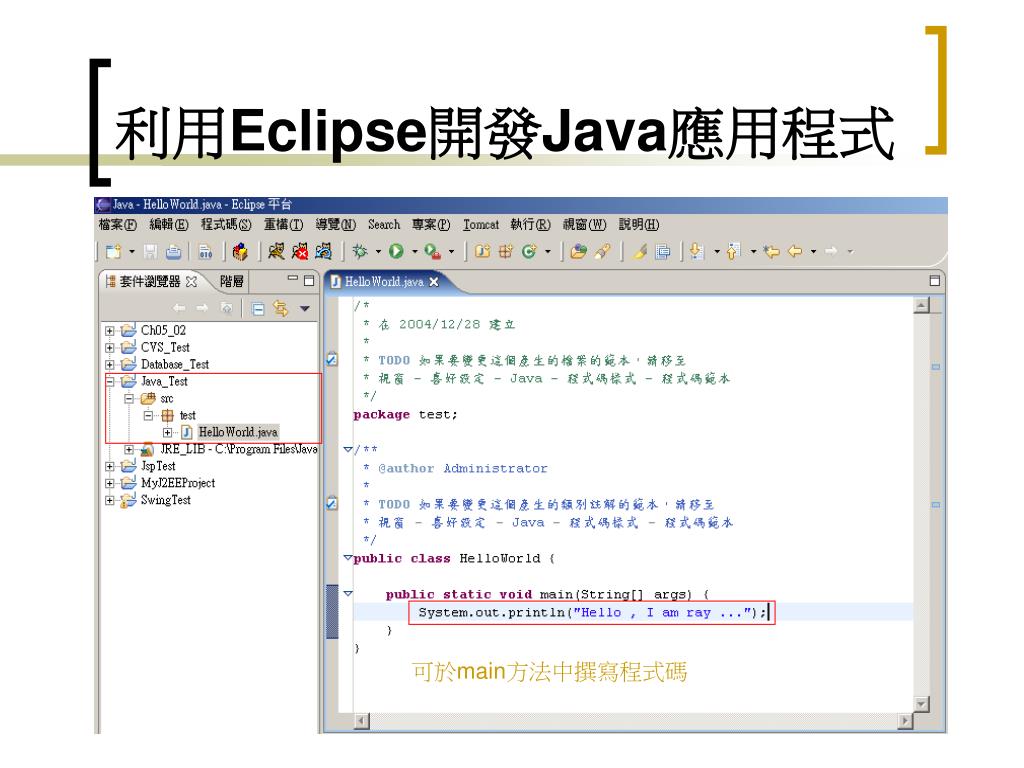Open the Debug dropdown arrow
The height and width of the screenshot is (768, 1024).
pyautogui.click(x=378, y=251)
